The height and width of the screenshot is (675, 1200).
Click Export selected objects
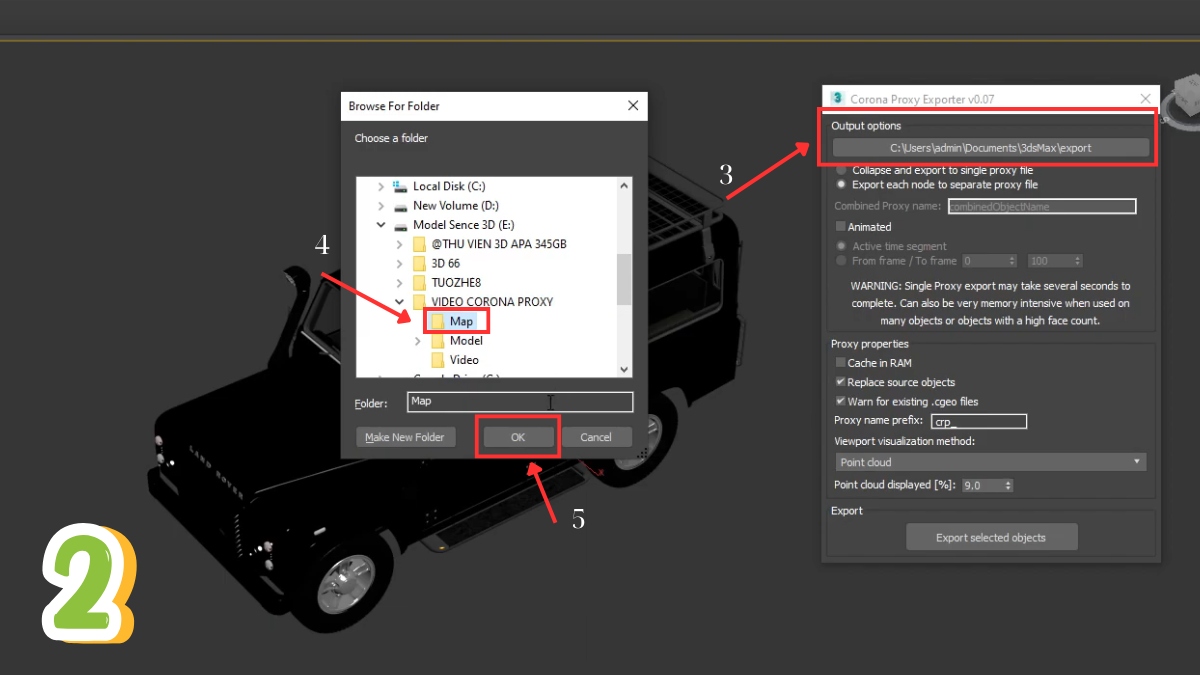(x=991, y=536)
